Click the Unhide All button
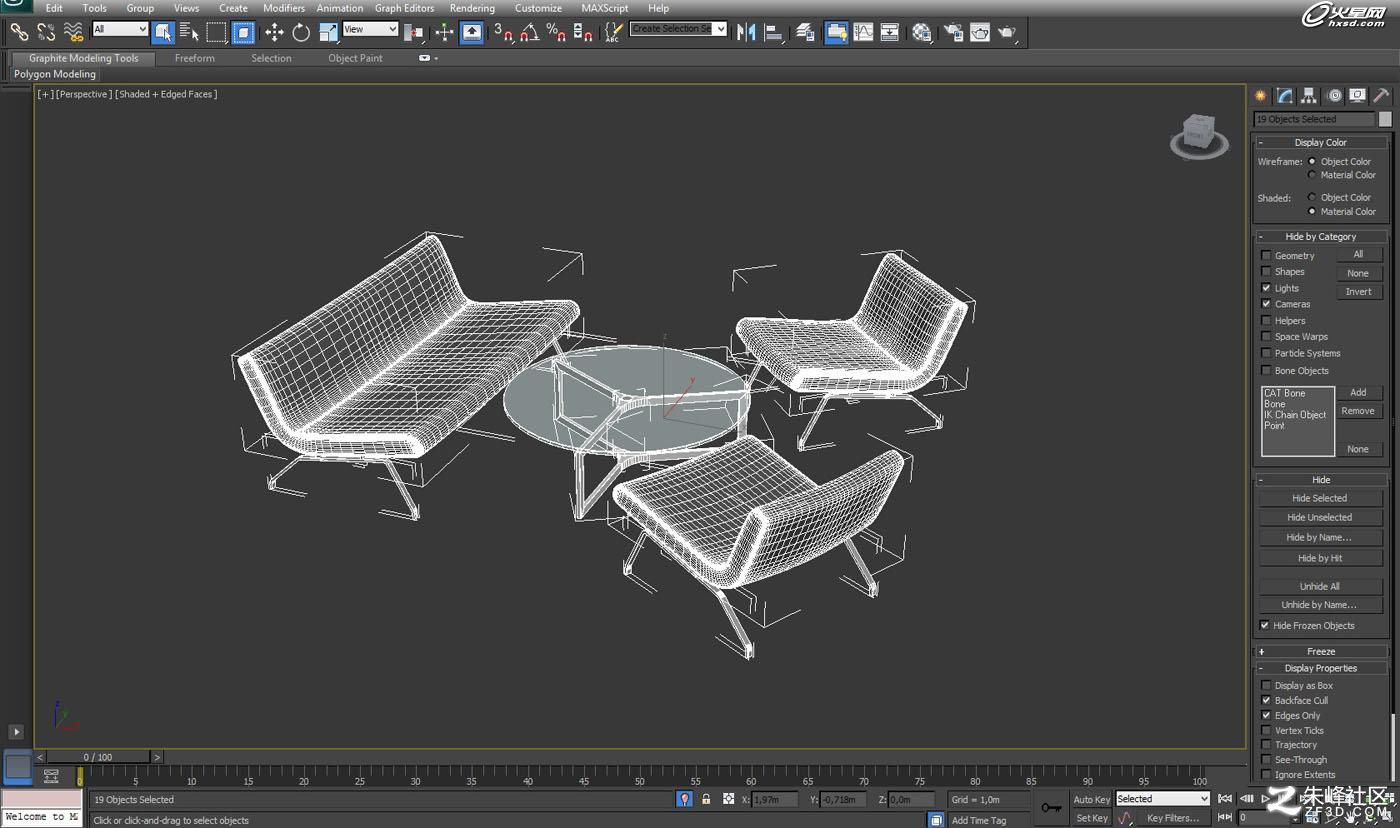 (x=1320, y=586)
